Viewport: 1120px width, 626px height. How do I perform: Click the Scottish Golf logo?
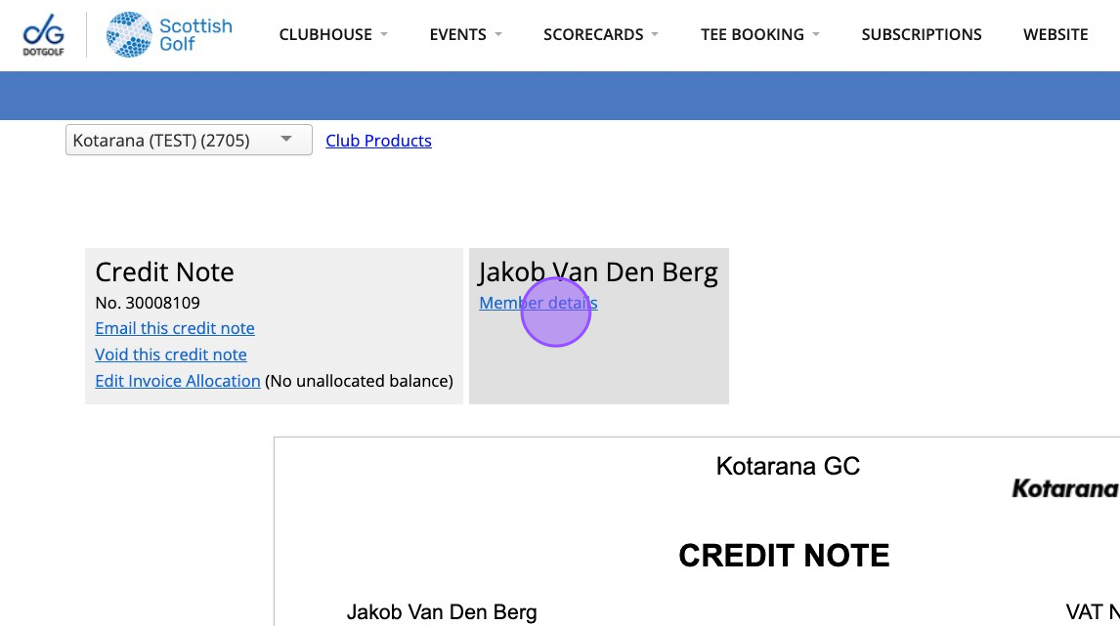(x=169, y=35)
